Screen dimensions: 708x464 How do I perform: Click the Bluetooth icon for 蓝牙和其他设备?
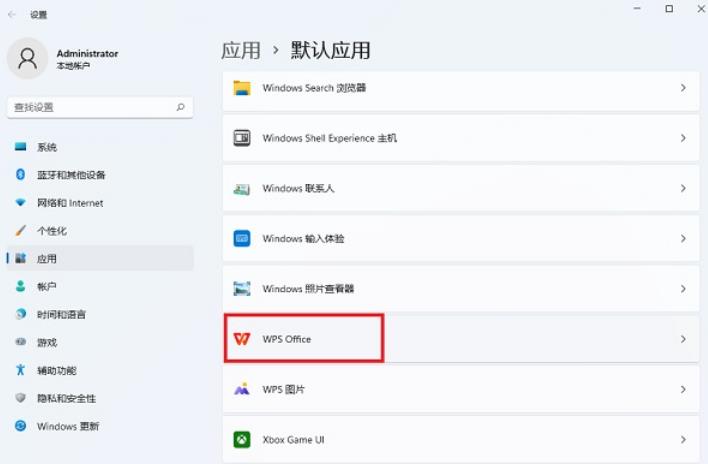(20, 174)
